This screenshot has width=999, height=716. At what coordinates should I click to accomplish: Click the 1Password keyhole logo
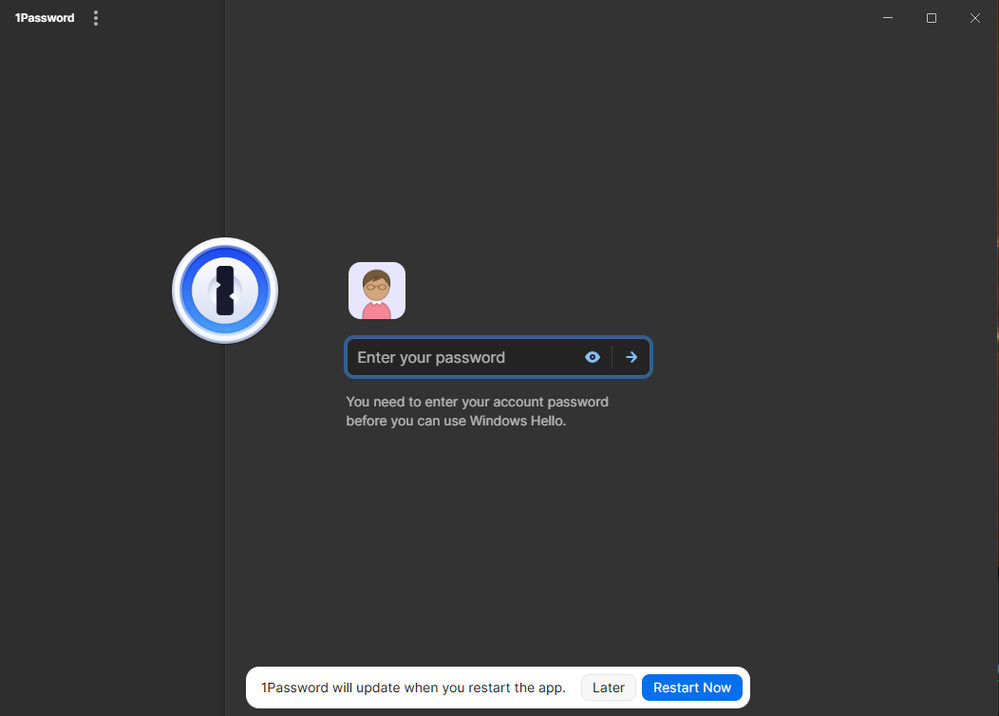click(x=225, y=291)
